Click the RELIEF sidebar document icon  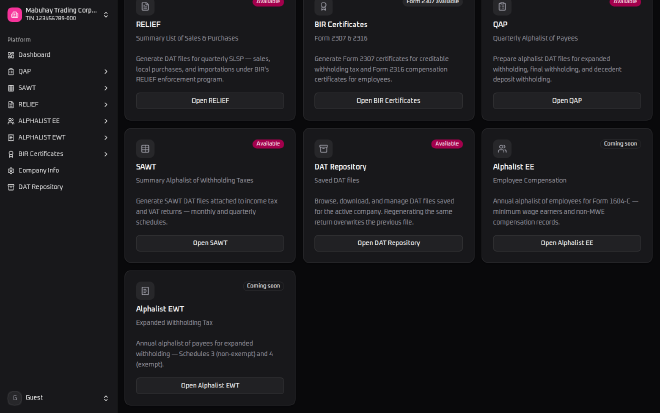point(11,104)
